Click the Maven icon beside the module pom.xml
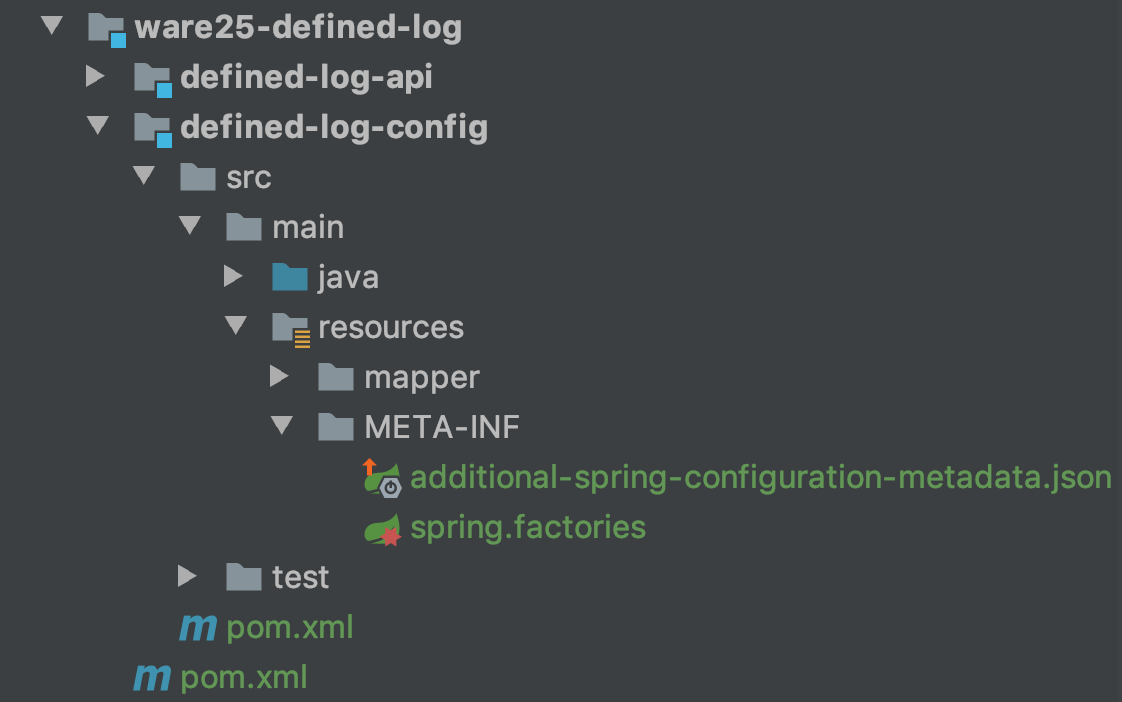This screenshot has width=1122, height=702. (198, 627)
